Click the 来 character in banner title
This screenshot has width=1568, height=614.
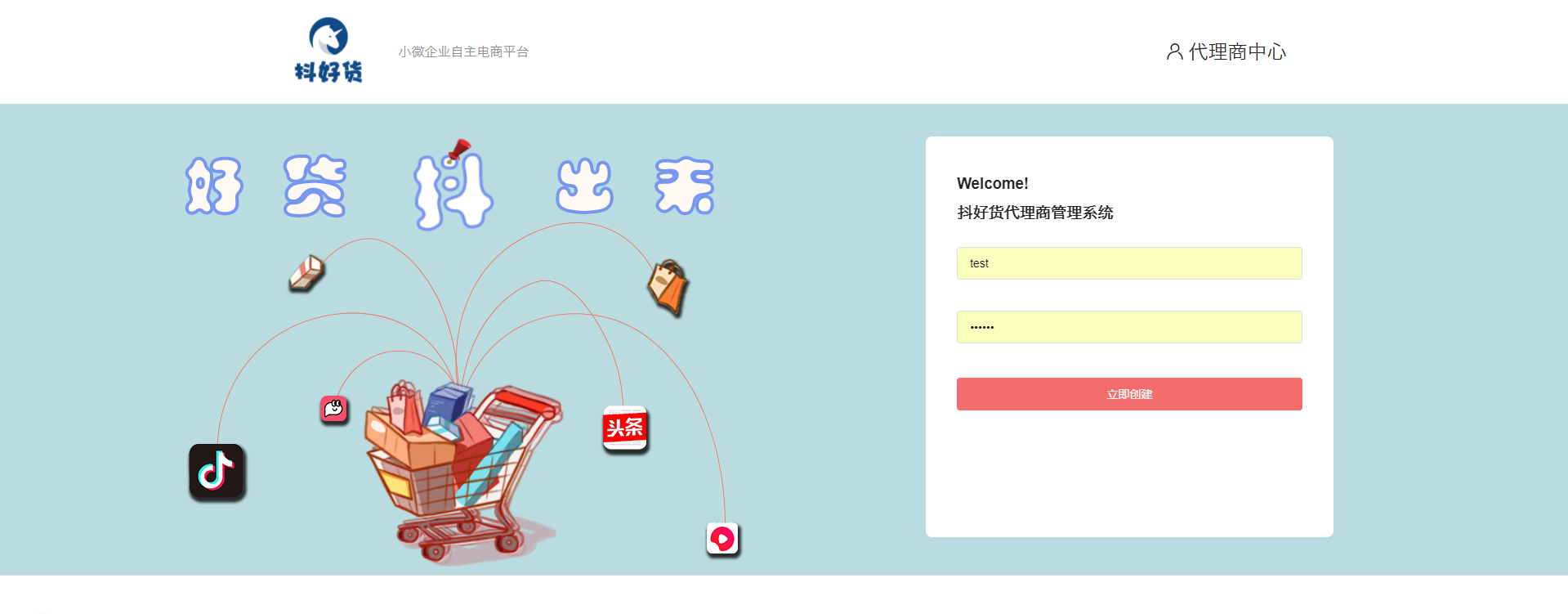pyautogui.click(x=685, y=186)
